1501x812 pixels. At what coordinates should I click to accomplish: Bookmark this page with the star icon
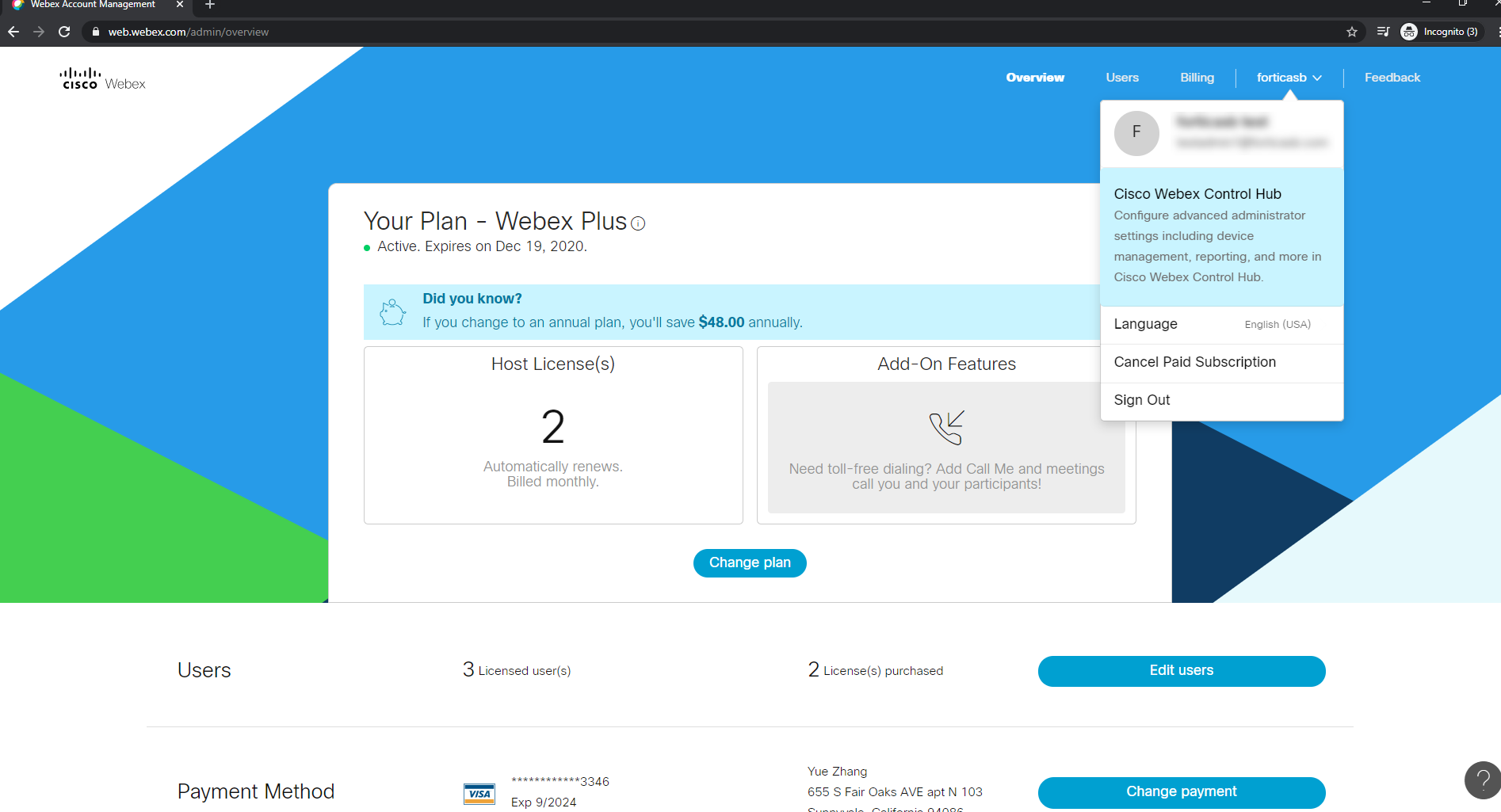(1351, 32)
